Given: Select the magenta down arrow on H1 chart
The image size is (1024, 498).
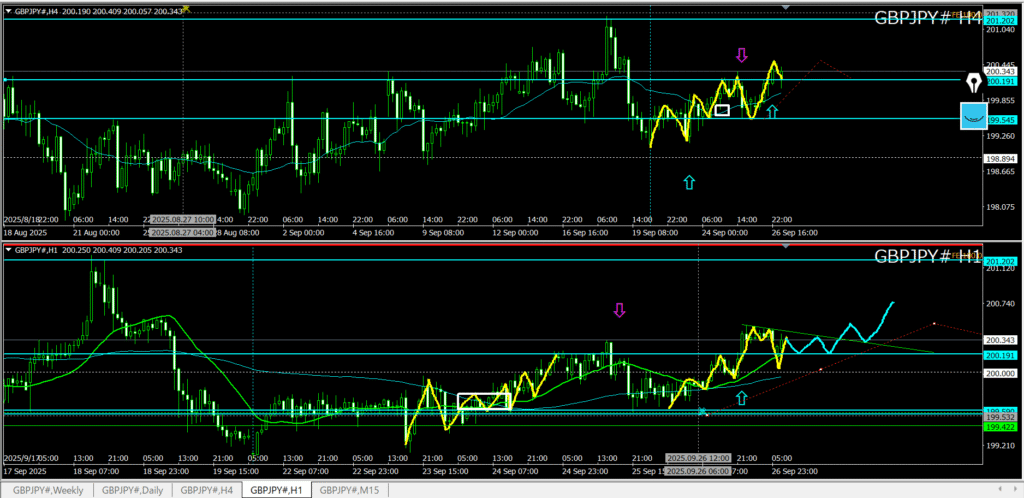Looking at the screenshot, I should [x=619, y=310].
